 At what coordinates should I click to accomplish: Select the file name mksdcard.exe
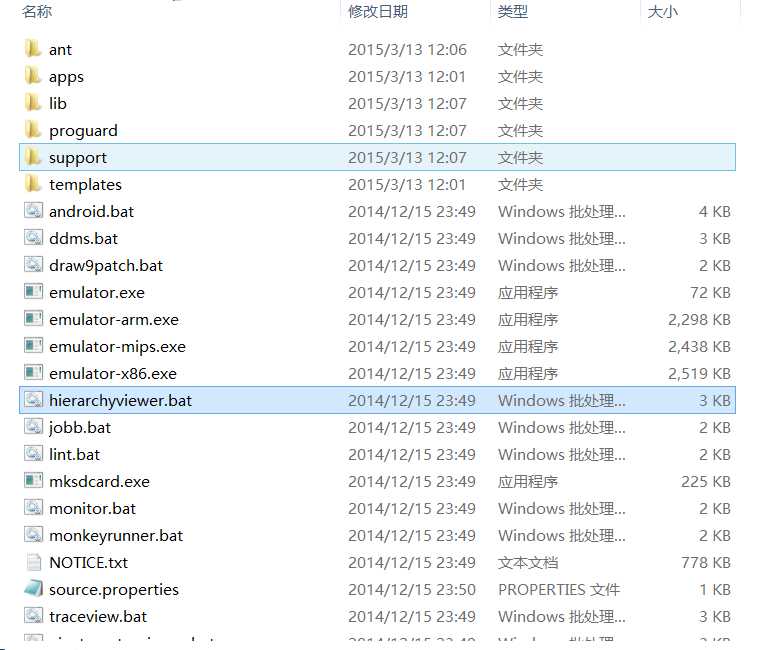tap(99, 481)
